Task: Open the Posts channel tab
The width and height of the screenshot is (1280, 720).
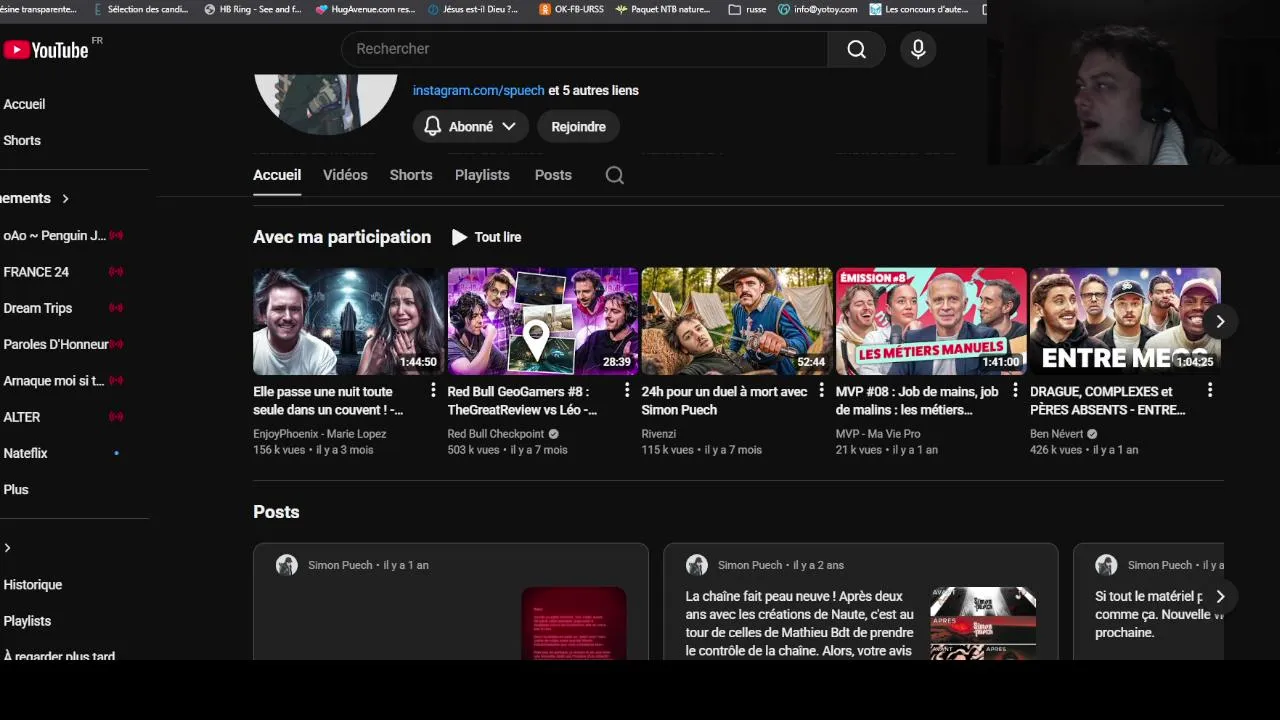Action: click(x=553, y=175)
